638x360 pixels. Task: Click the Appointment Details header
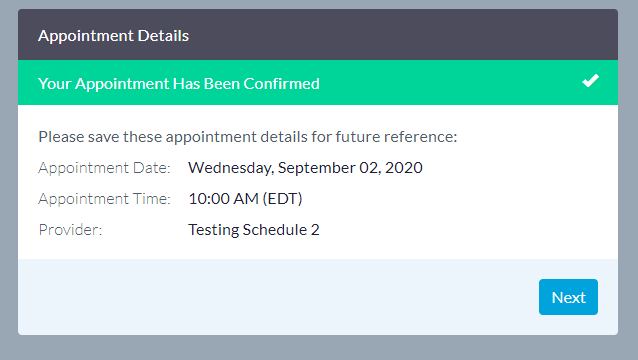click(114, 36)
